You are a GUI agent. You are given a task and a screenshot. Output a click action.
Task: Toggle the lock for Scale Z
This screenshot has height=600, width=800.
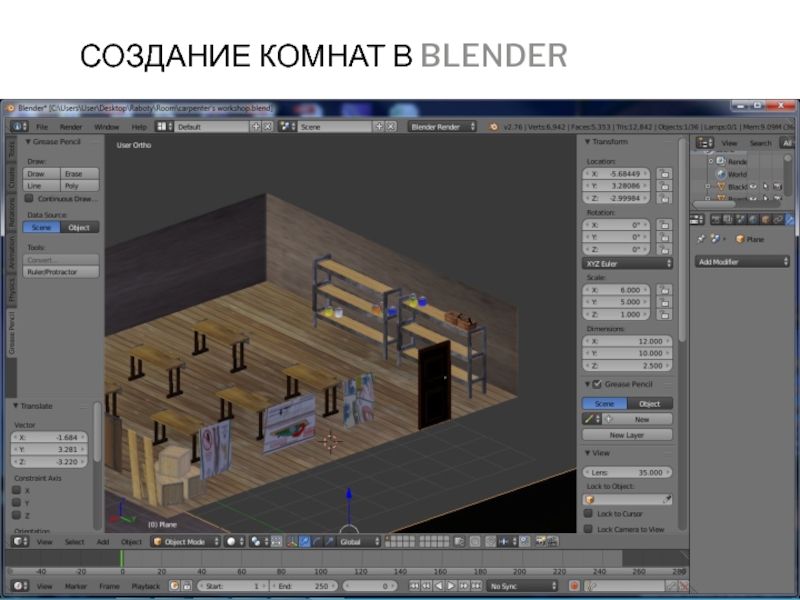[664, 314]
